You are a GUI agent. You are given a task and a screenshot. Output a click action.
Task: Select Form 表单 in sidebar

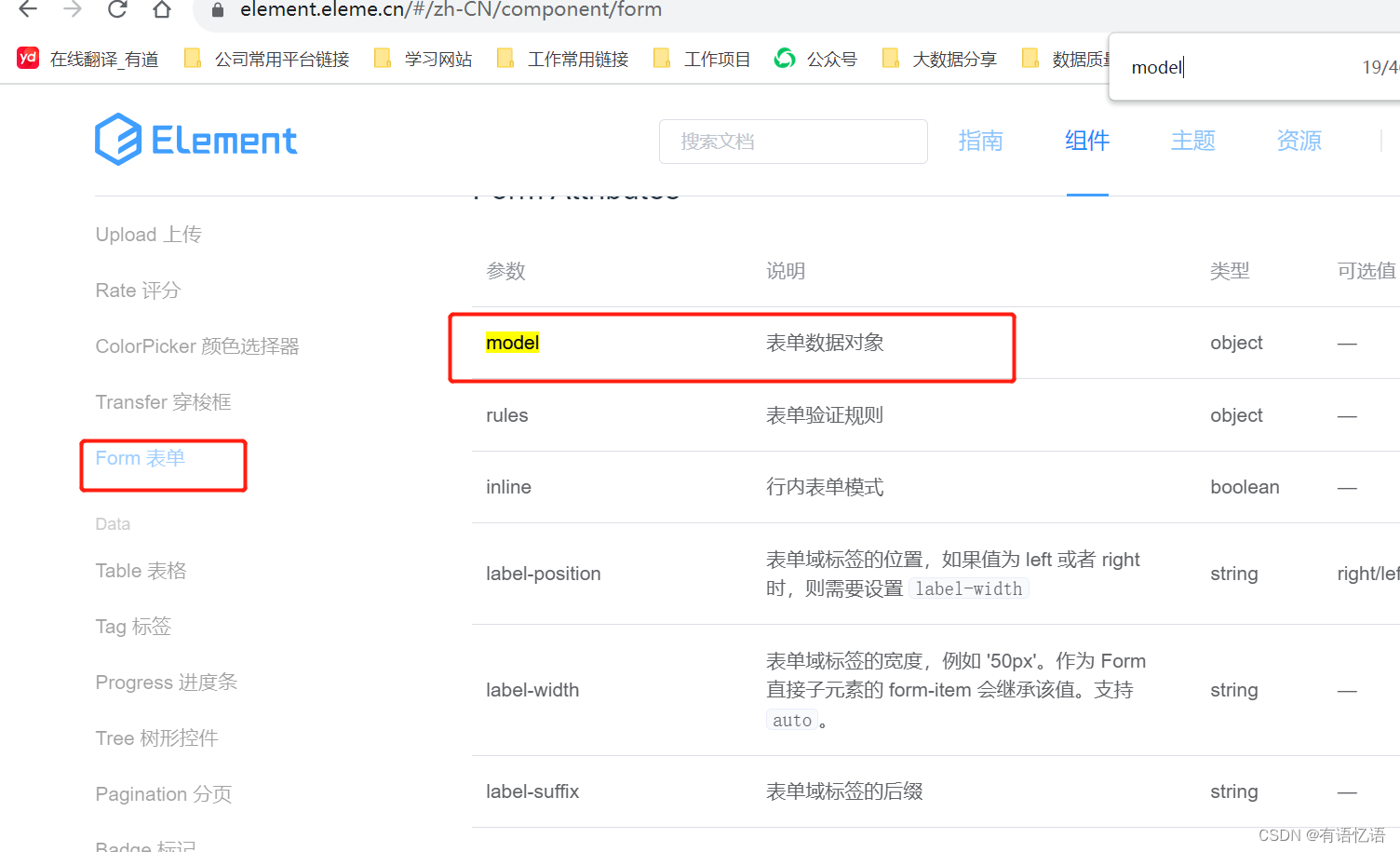pyautogui.click(x=141, y=458)
